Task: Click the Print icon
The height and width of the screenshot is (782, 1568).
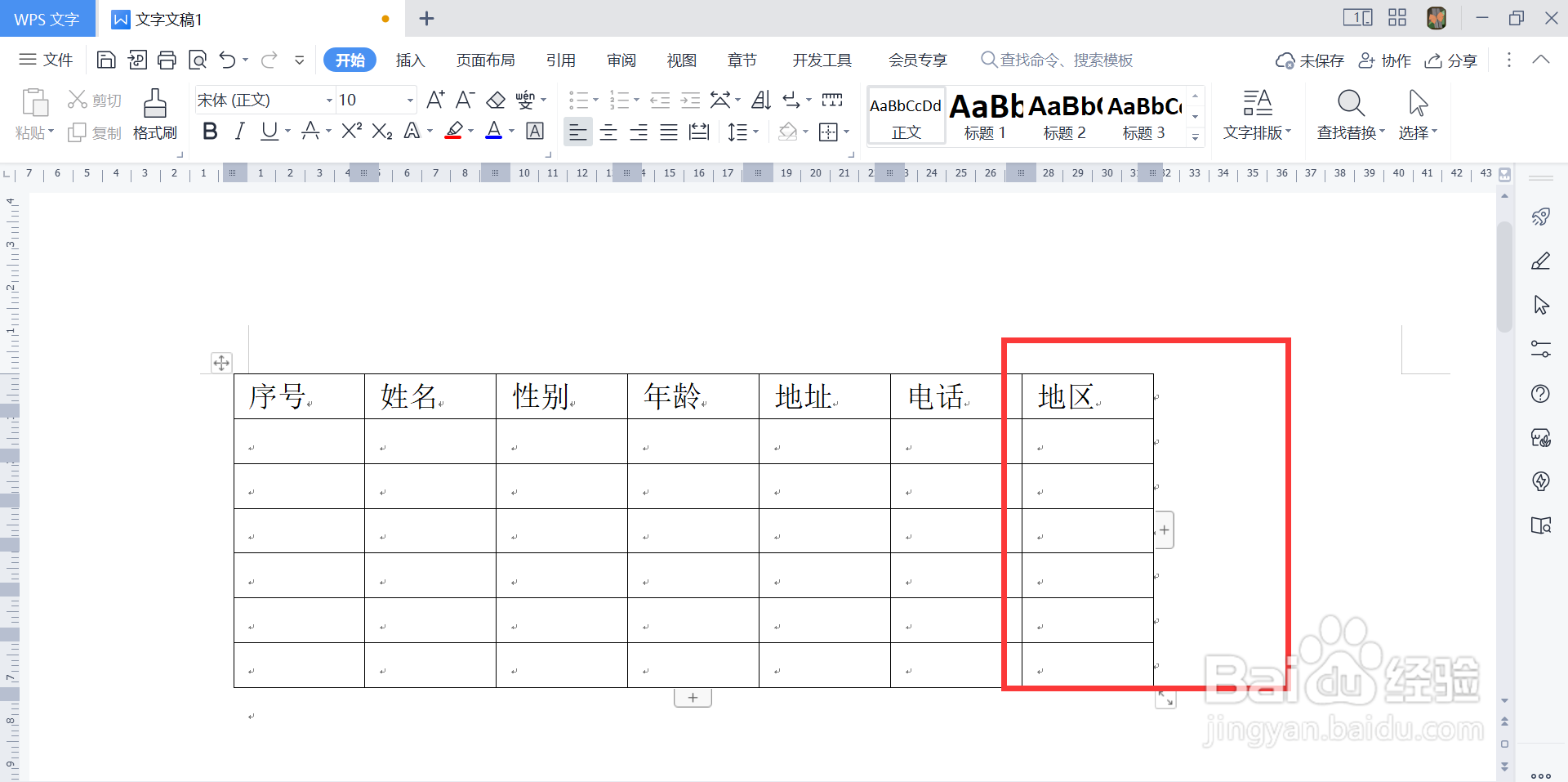Action: 167,60
